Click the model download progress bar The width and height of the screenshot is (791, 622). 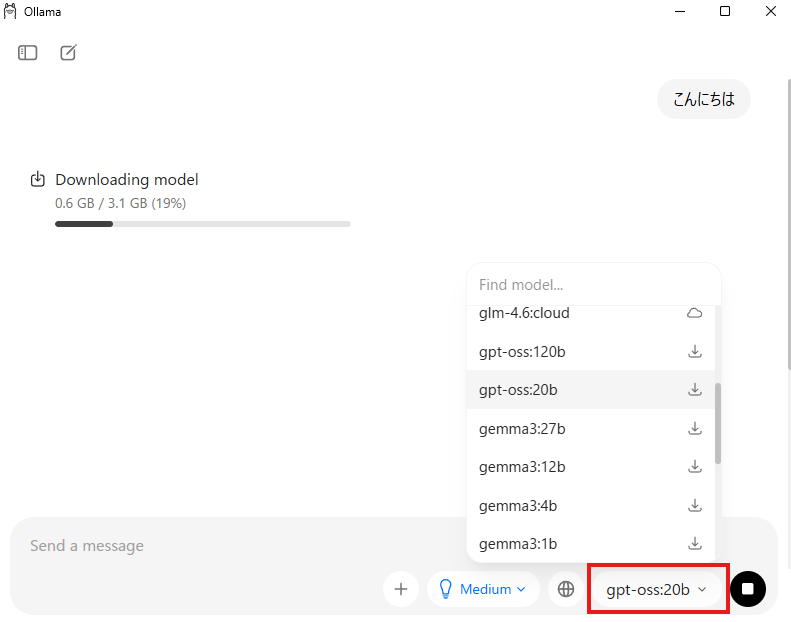(x=202, y=224)
